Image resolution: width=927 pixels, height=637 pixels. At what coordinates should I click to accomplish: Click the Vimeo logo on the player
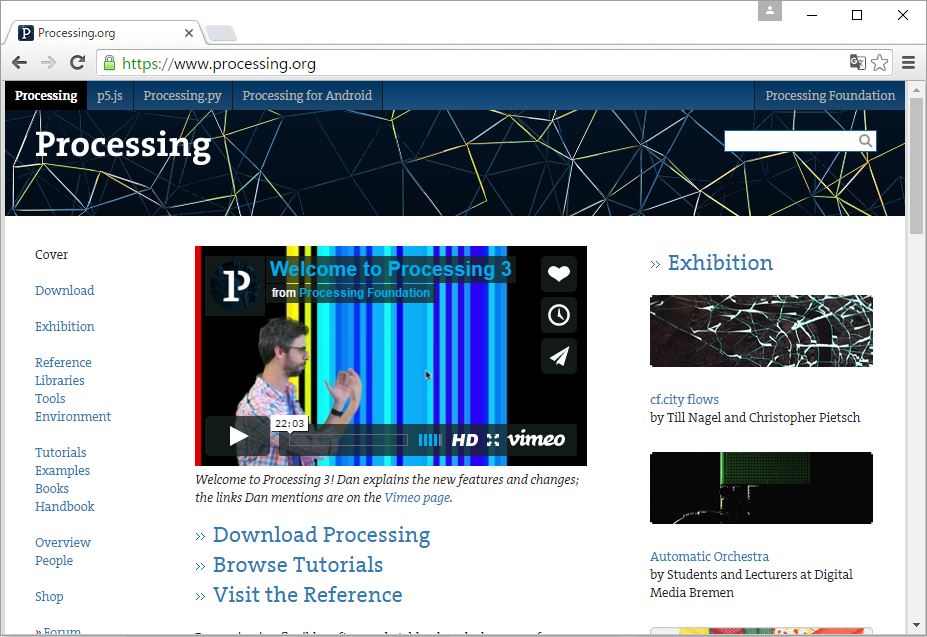(536, 439)
